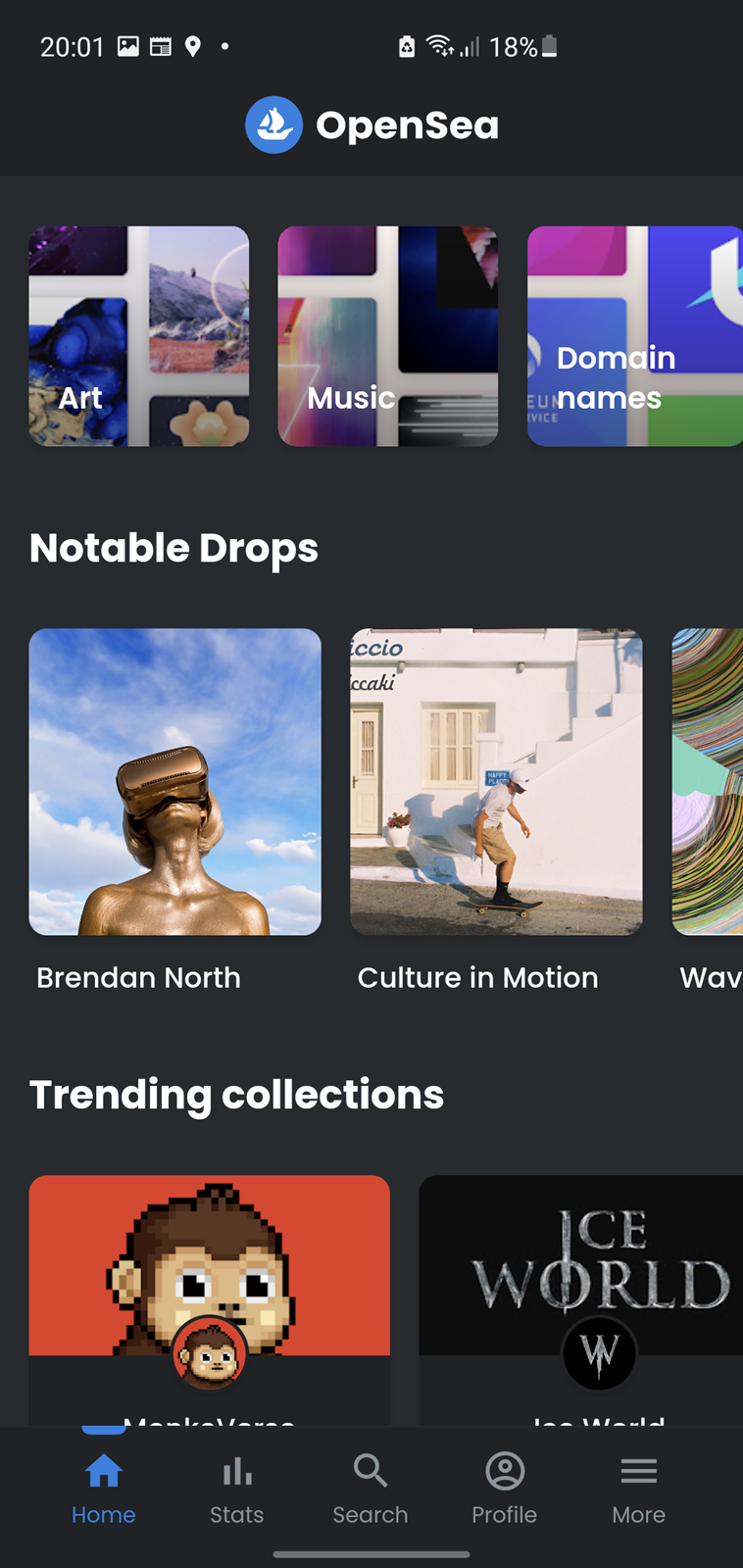Screen dimensions: 743x1568
Task: Tap the battery icon in status bar
Action: (550, 46)
